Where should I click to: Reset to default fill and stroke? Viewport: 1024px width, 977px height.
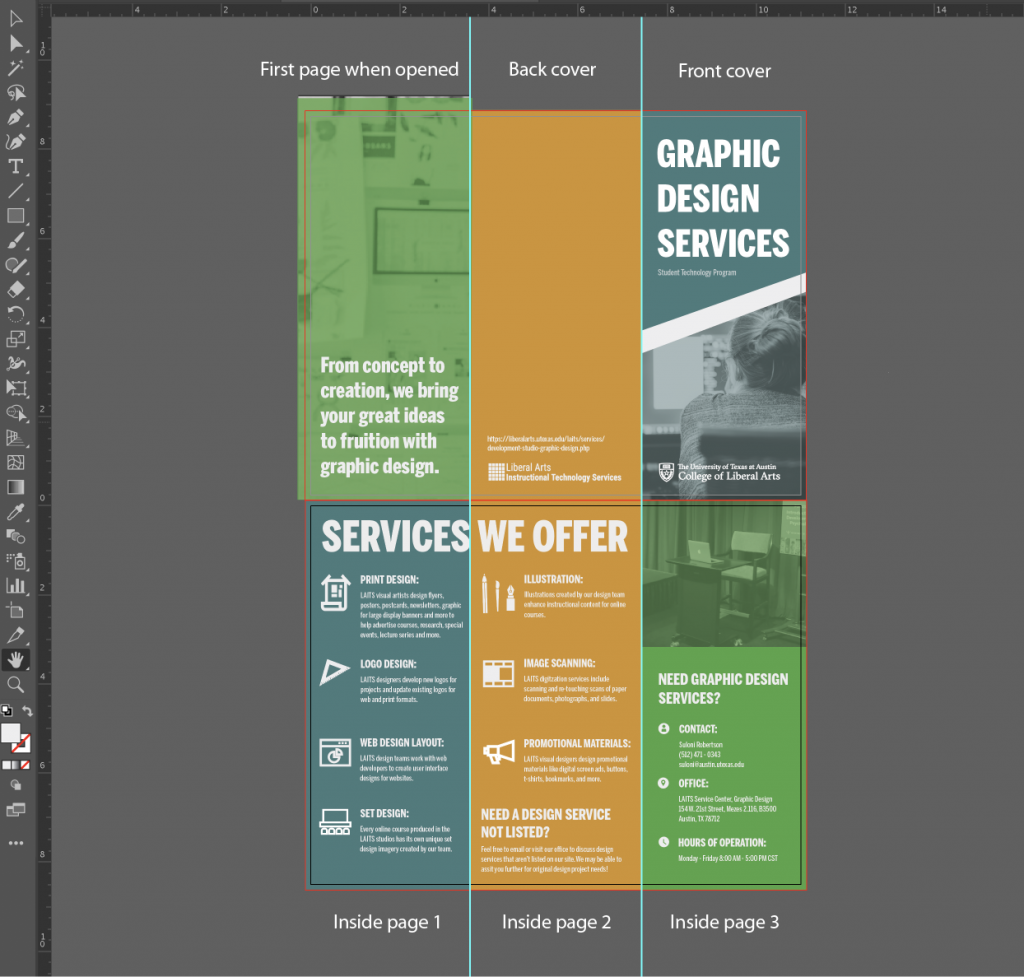[7, 711]
